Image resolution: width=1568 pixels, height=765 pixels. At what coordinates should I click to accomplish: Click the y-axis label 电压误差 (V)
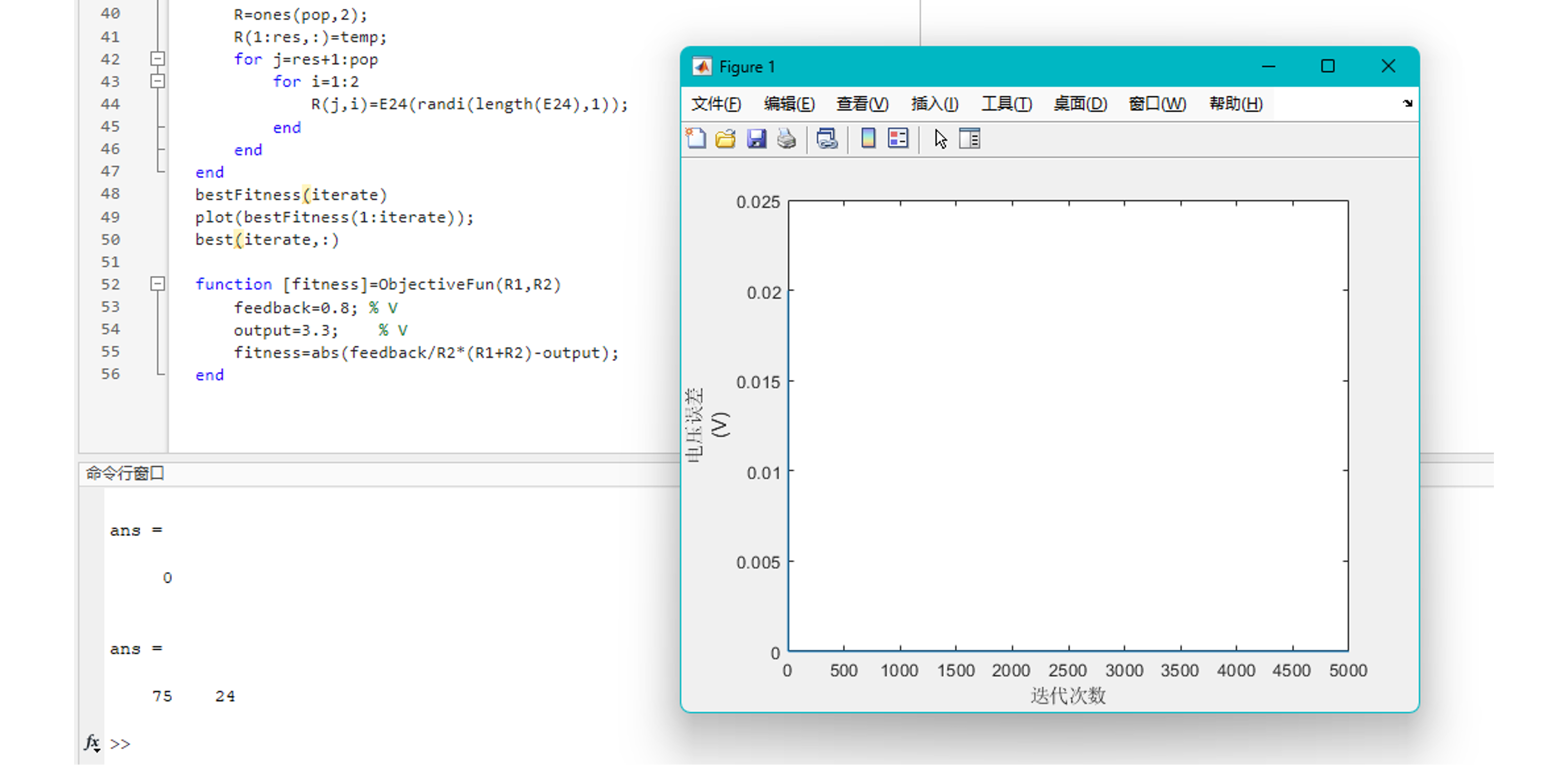[706, 424]
